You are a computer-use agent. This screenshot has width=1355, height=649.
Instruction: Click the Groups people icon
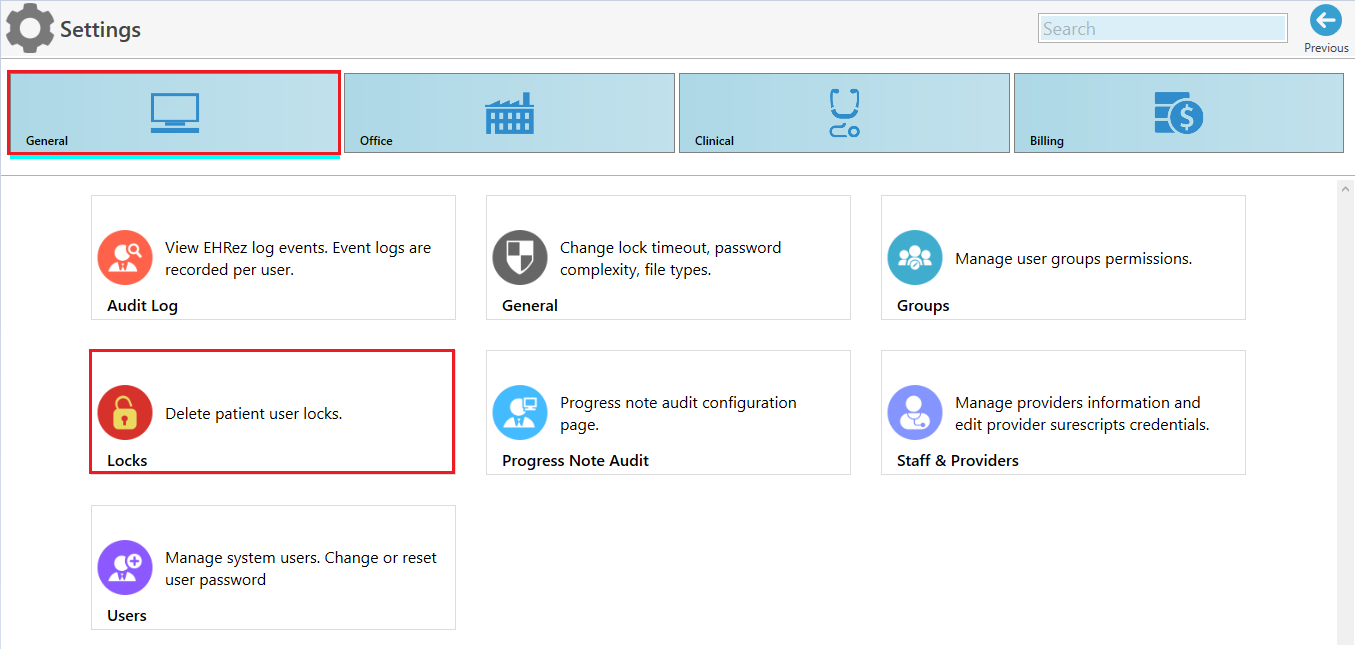tap(915, 258)
